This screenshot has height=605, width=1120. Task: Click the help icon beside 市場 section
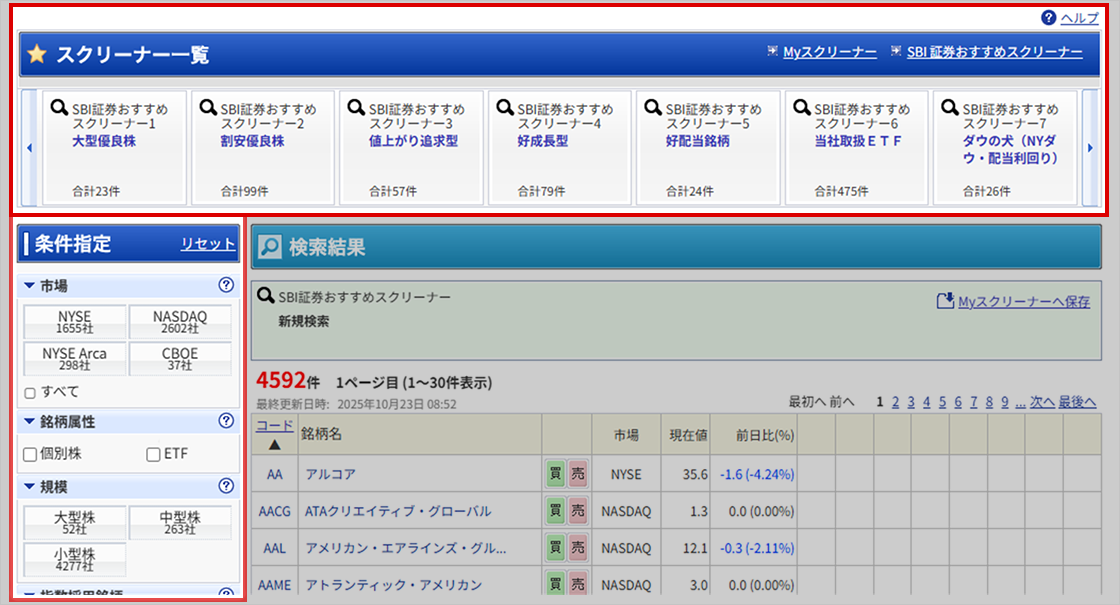(x=226, y=285)
